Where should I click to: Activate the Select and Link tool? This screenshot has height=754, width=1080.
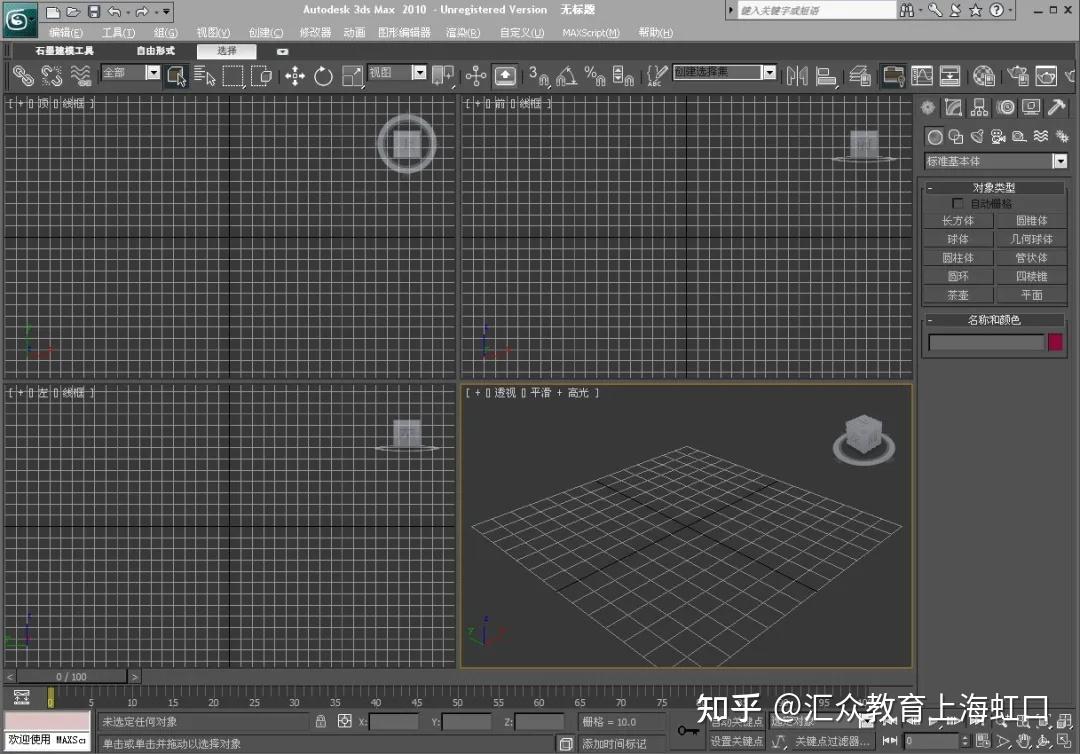[x=25, y=75]
